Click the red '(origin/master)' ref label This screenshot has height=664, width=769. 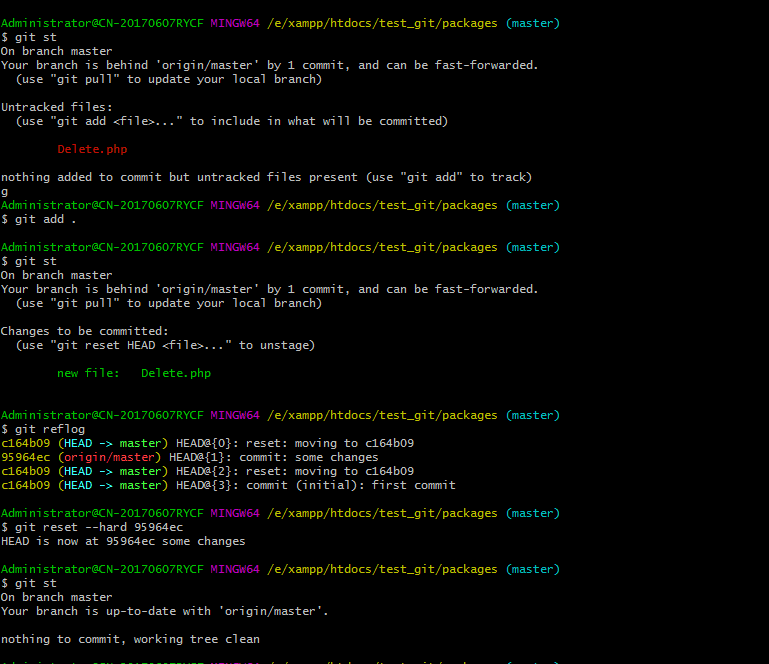point(109,457)
